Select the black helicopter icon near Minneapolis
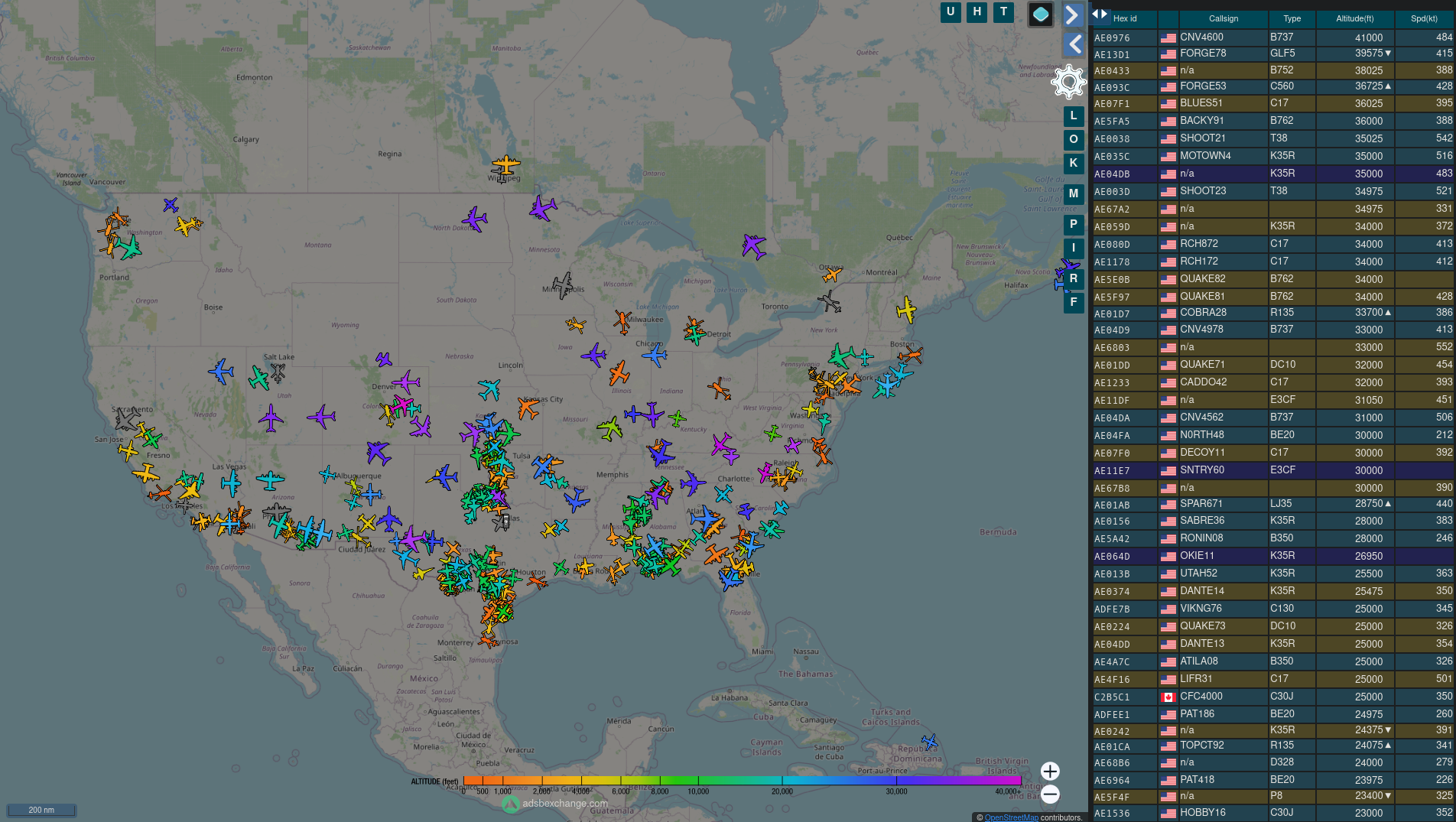This screenshot has width=1456, height=822. tap(563, 285)
